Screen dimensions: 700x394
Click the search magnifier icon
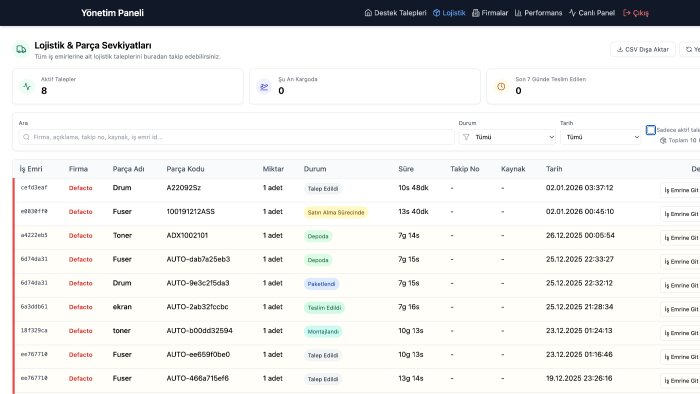(x=26, y=137)
